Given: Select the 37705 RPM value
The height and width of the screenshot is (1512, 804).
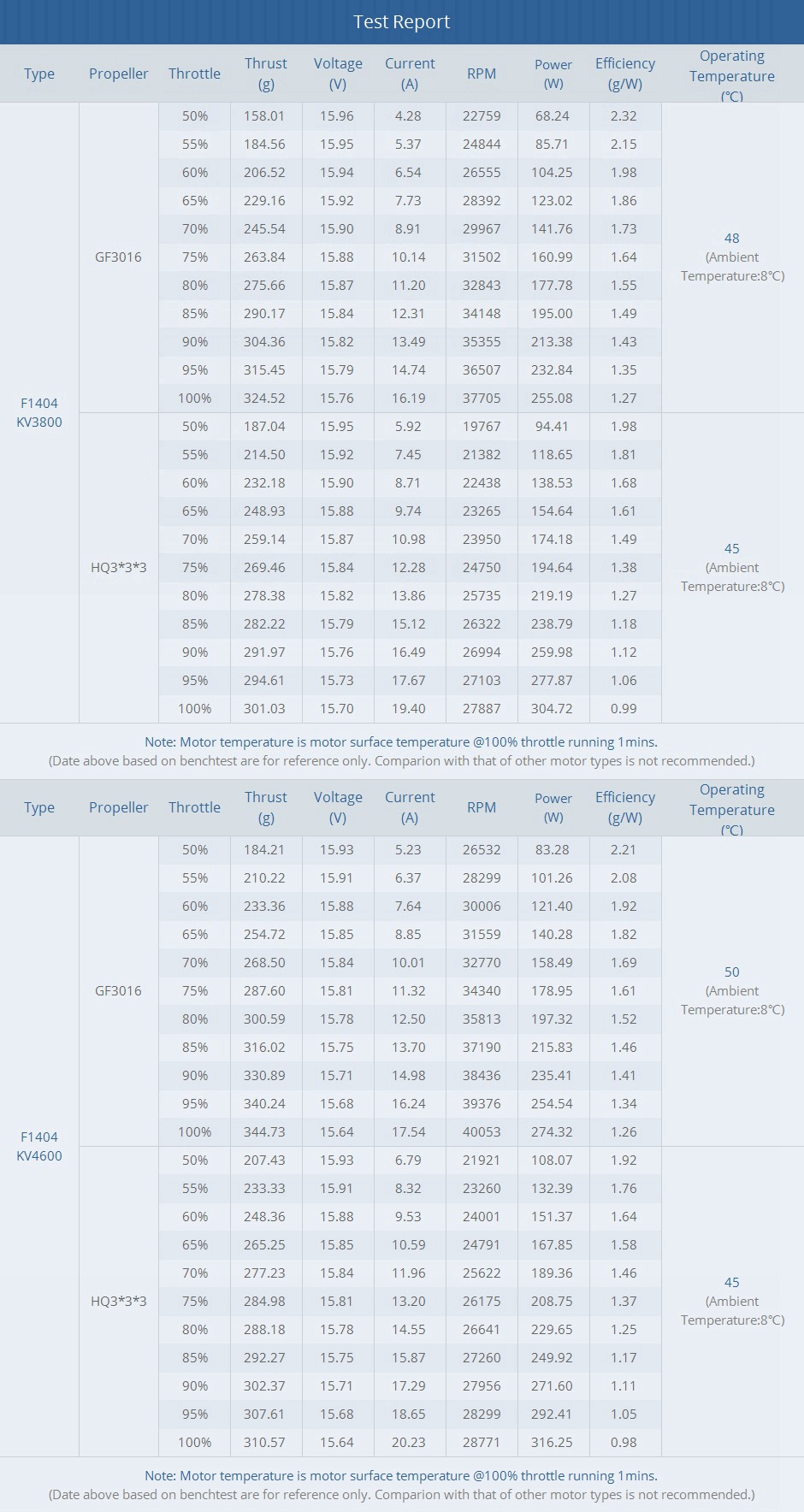Looking at the screenshot, I should click(482, 399).
